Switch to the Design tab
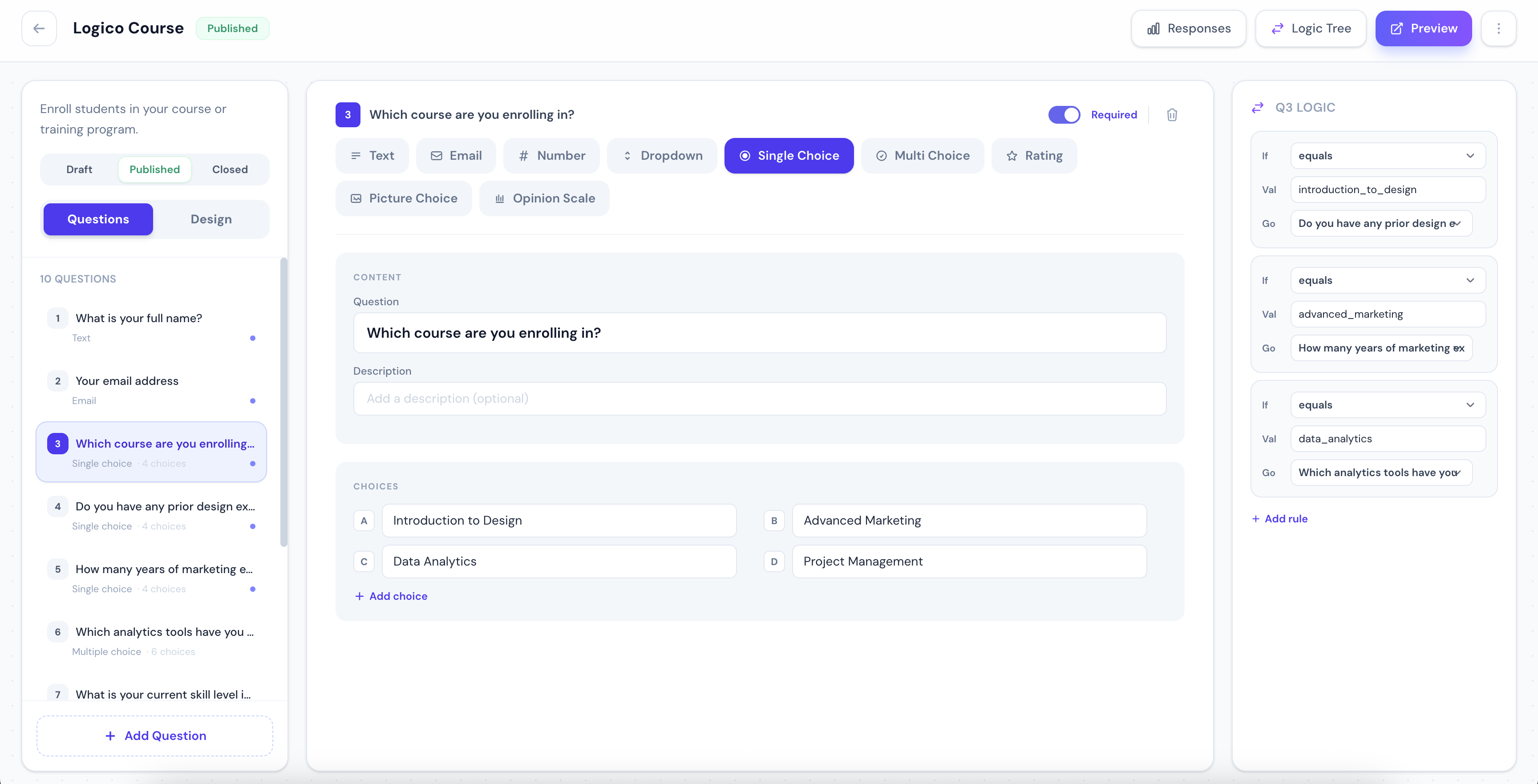Image resolution: width=1538 pixels, height=784 pixels. point(211,218)
